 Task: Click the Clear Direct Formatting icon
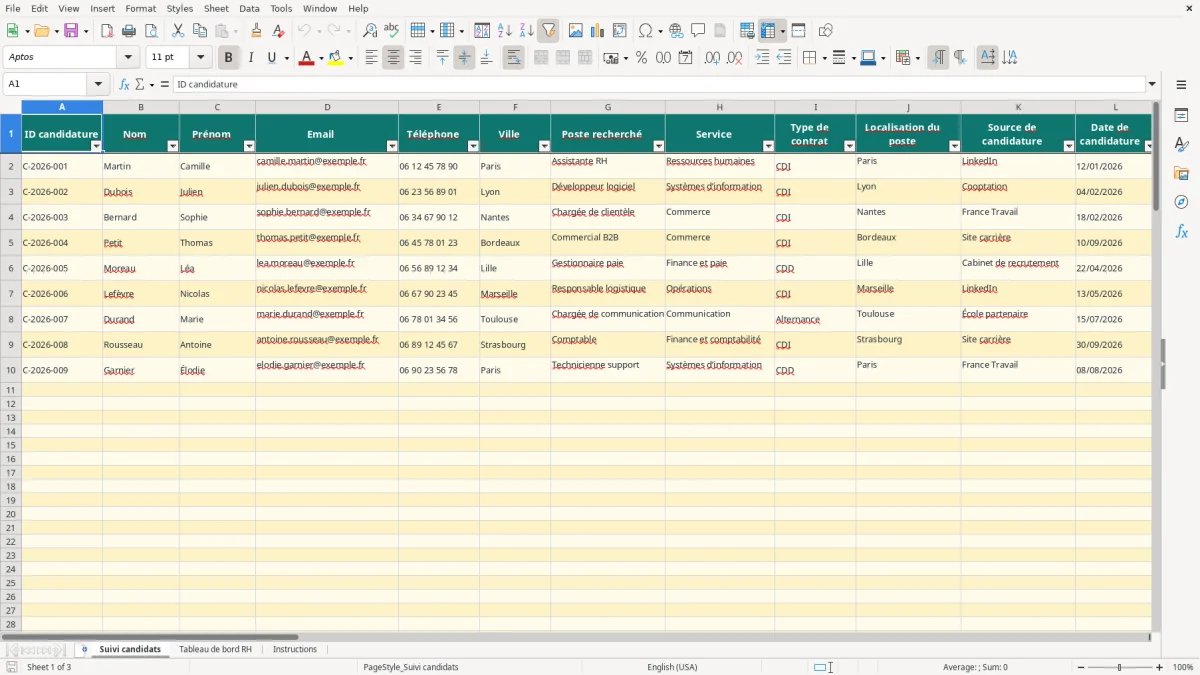[x=278, y=31]
